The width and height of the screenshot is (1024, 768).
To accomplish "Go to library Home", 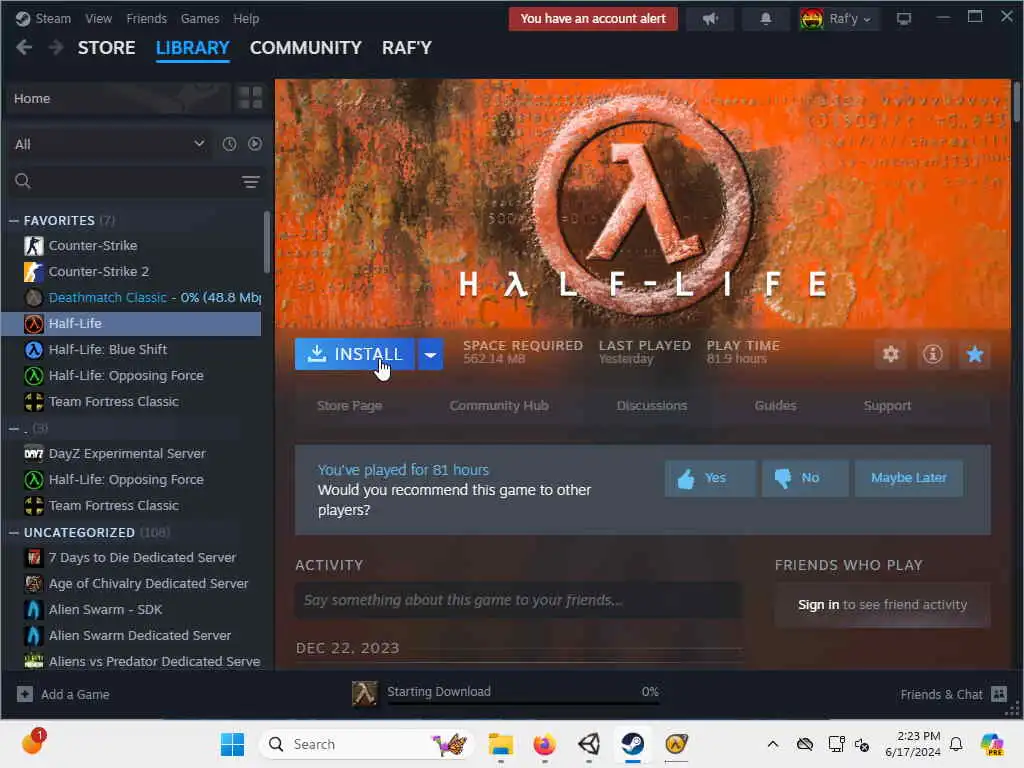I will 120,99.
